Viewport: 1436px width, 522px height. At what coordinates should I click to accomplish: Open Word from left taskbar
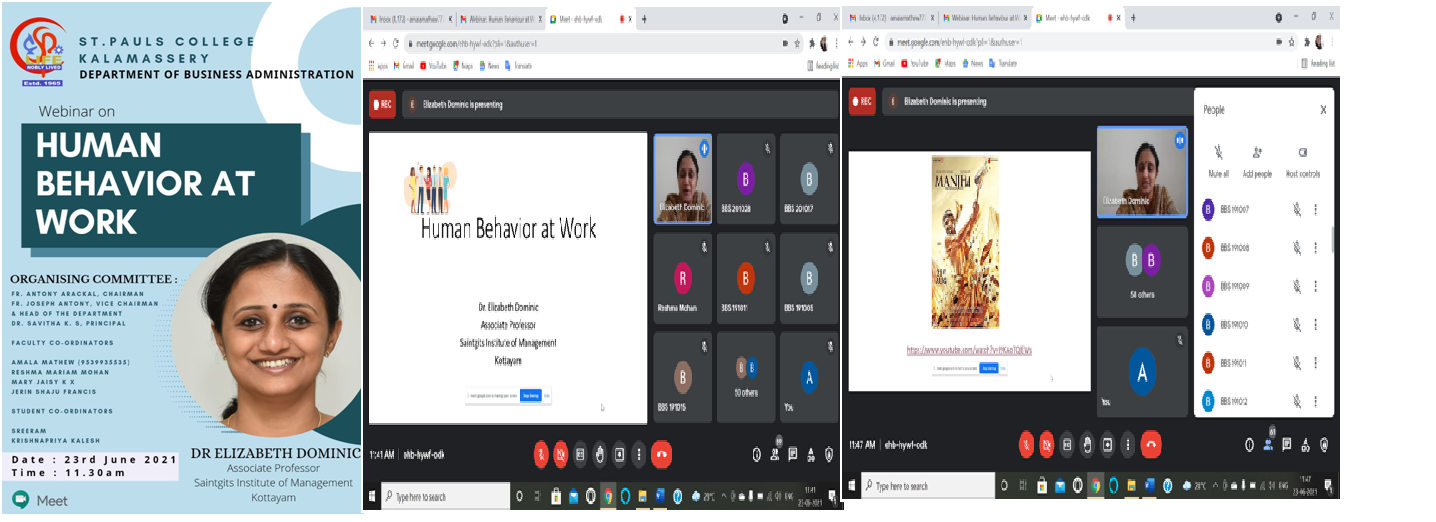coord(659,496)
